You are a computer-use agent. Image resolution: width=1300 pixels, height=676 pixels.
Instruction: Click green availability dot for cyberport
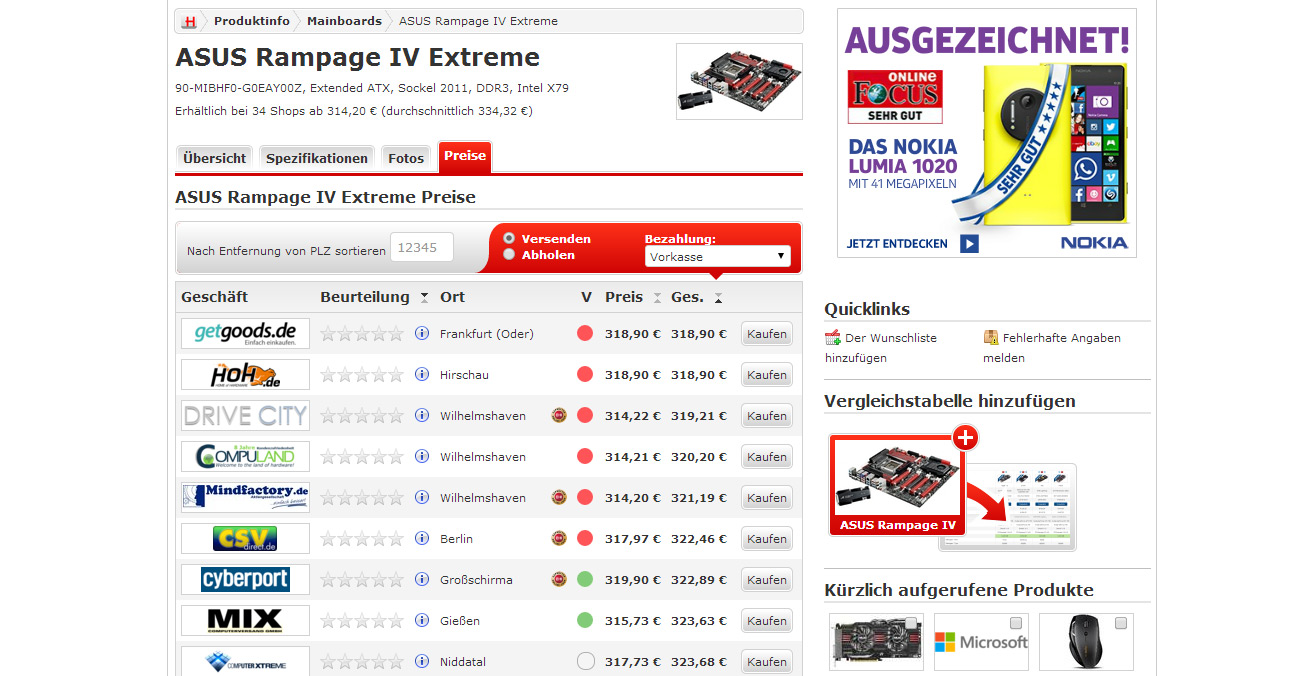(585, 579)
